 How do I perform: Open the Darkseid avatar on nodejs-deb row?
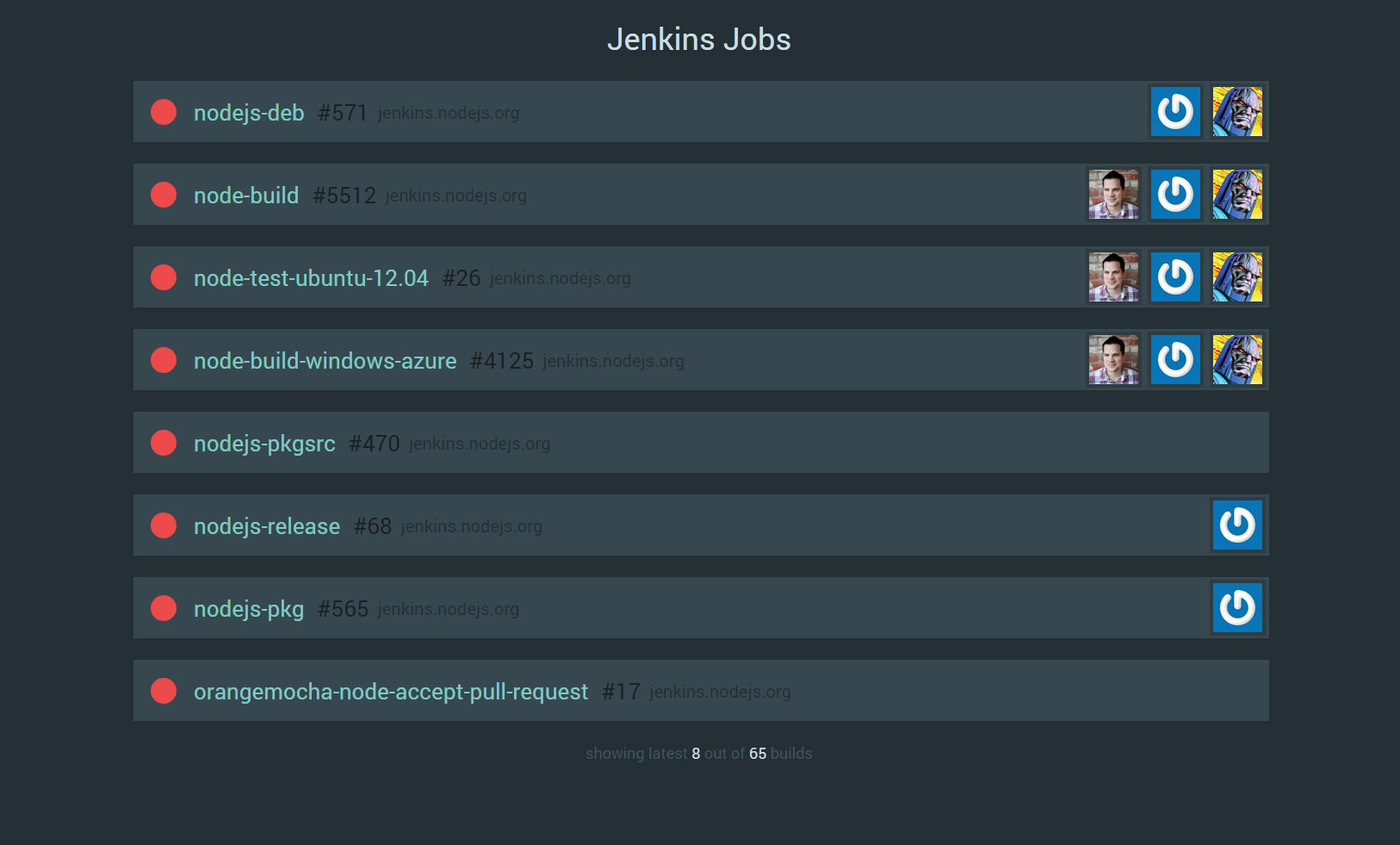pyautogui.click(x=1237, y=112)
